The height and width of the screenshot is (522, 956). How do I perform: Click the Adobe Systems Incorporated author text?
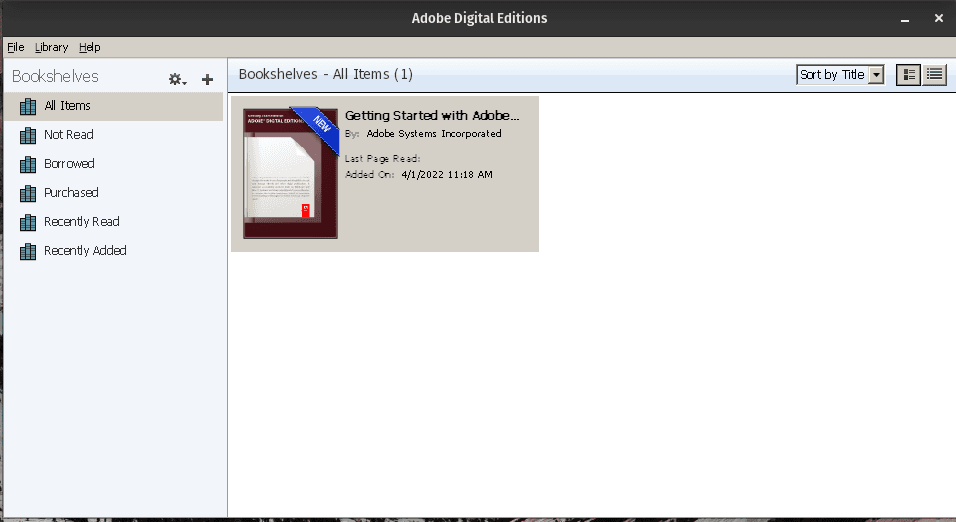click(434, 134)
